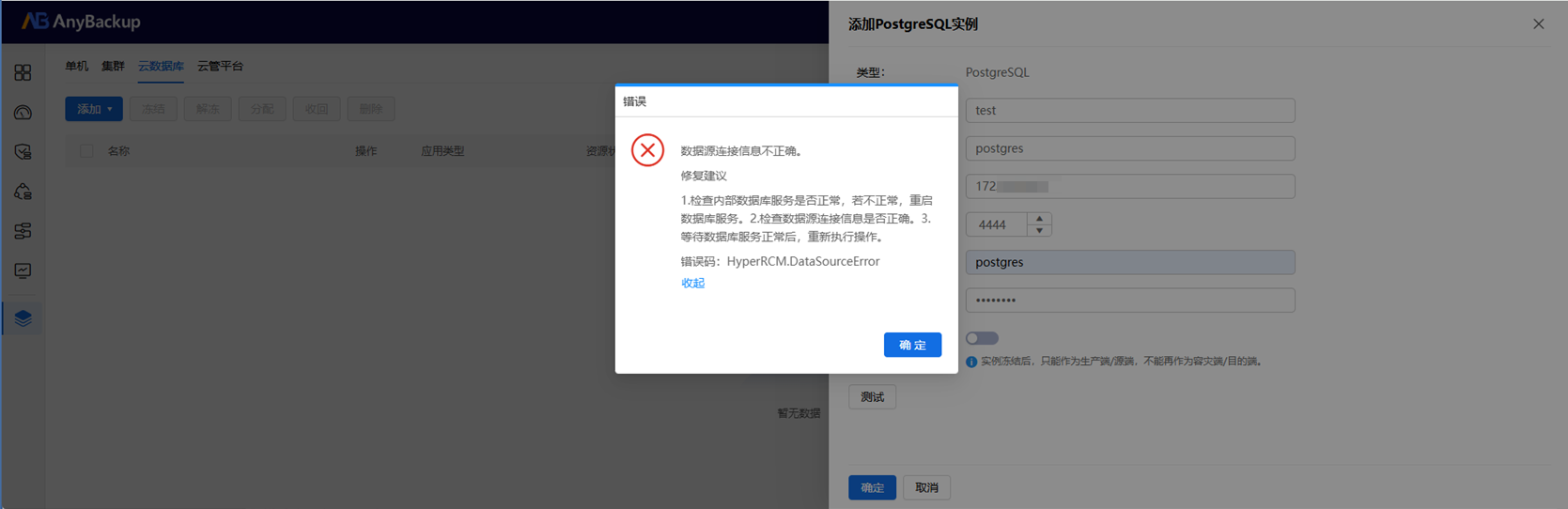This screenshot has height=509, width=1568.
Task: Collapse details via the 收起 link
Action: (x=692, y=283)
